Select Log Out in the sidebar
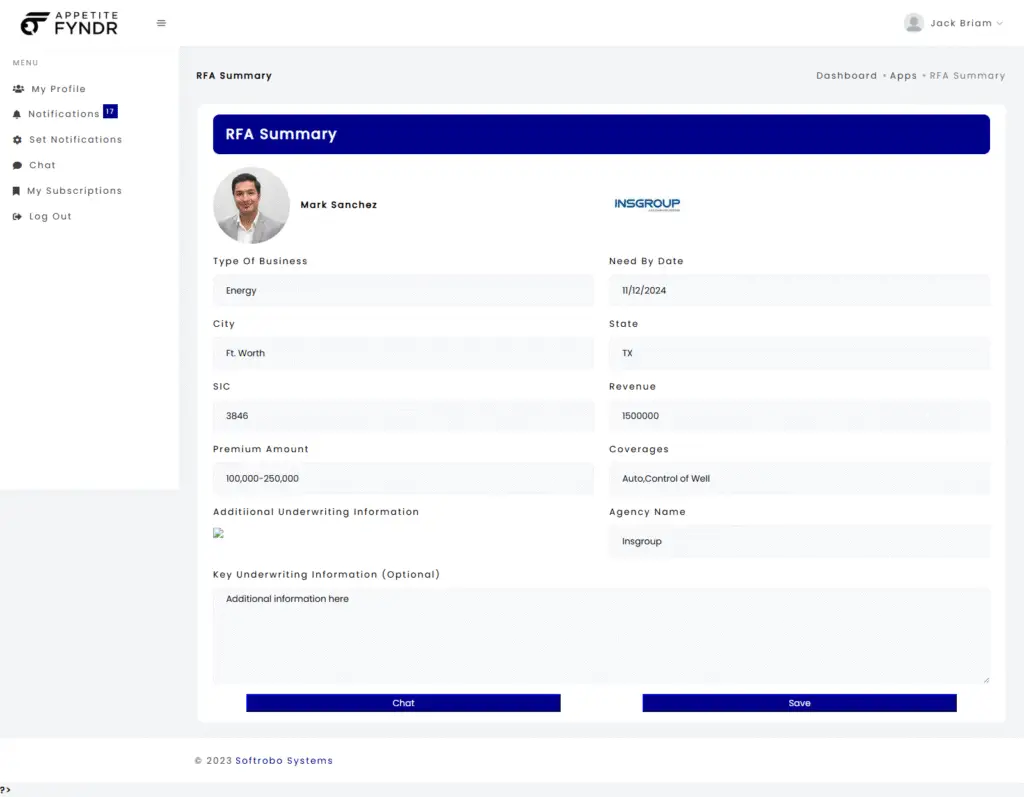The image size is (1024, 797). click(50, 216)
